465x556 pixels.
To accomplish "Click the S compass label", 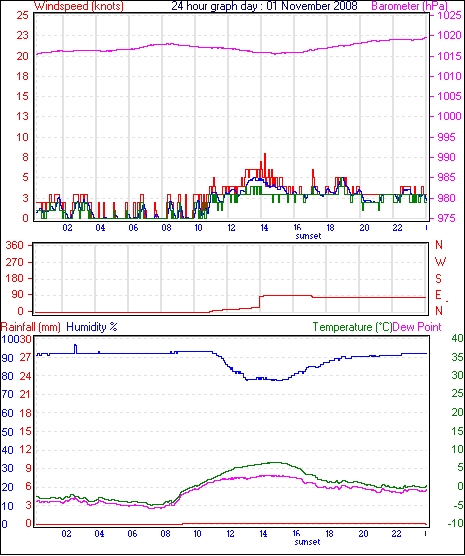I will [439, 279].
